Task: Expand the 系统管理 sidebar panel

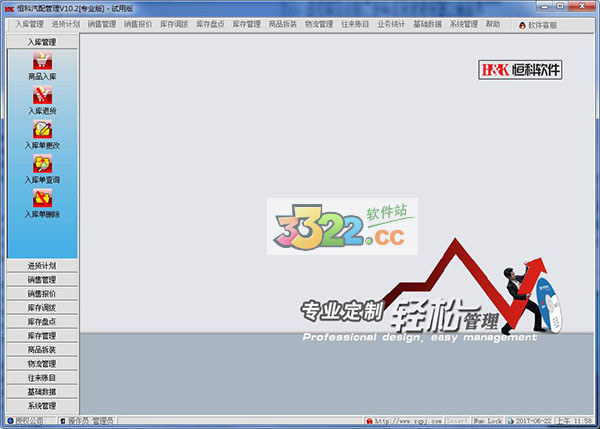Action: [x=42, y=406]
